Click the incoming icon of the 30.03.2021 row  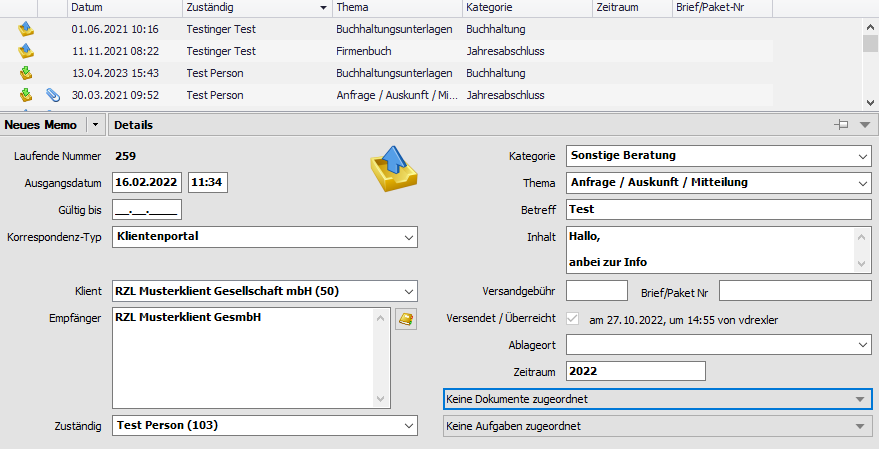(x=26, y=95)
